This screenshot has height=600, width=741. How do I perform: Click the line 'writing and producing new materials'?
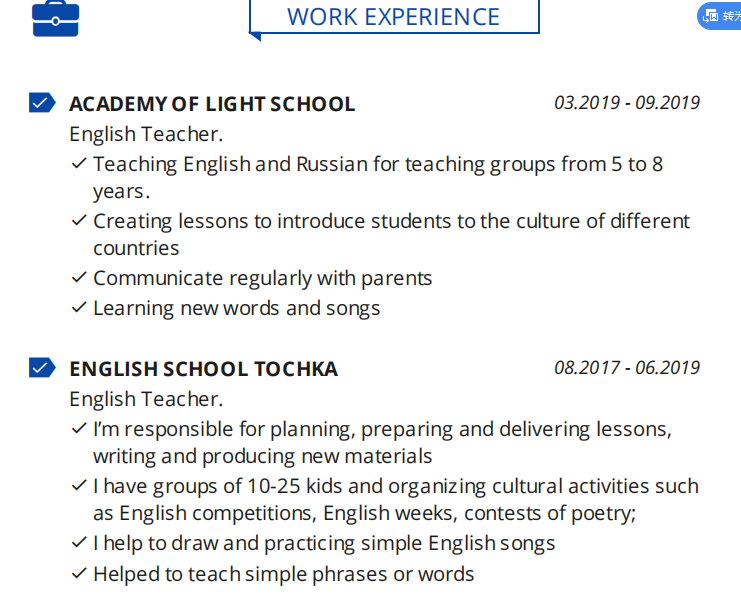(262, 457)
